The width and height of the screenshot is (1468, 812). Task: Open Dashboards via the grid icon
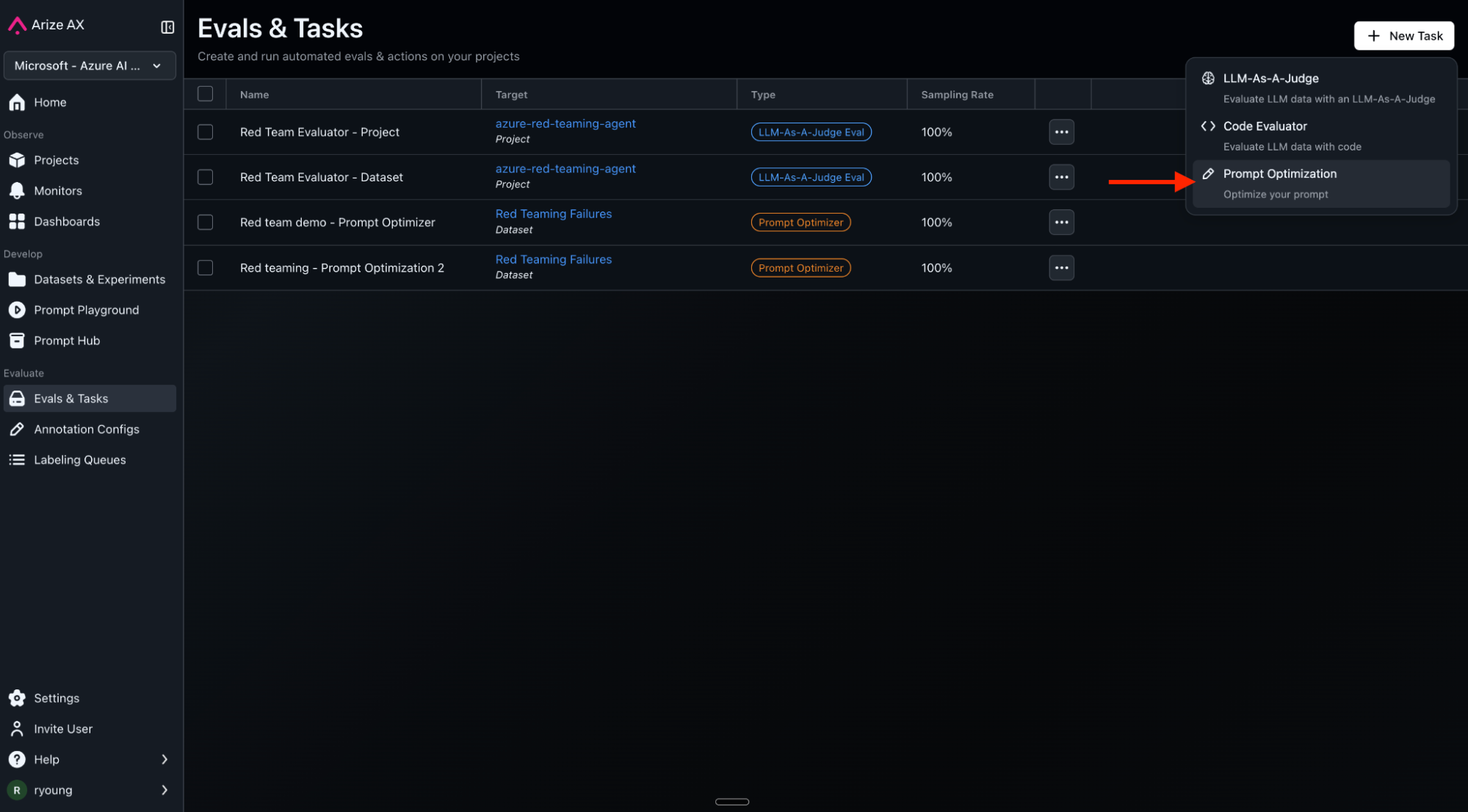tap(17, 222)
